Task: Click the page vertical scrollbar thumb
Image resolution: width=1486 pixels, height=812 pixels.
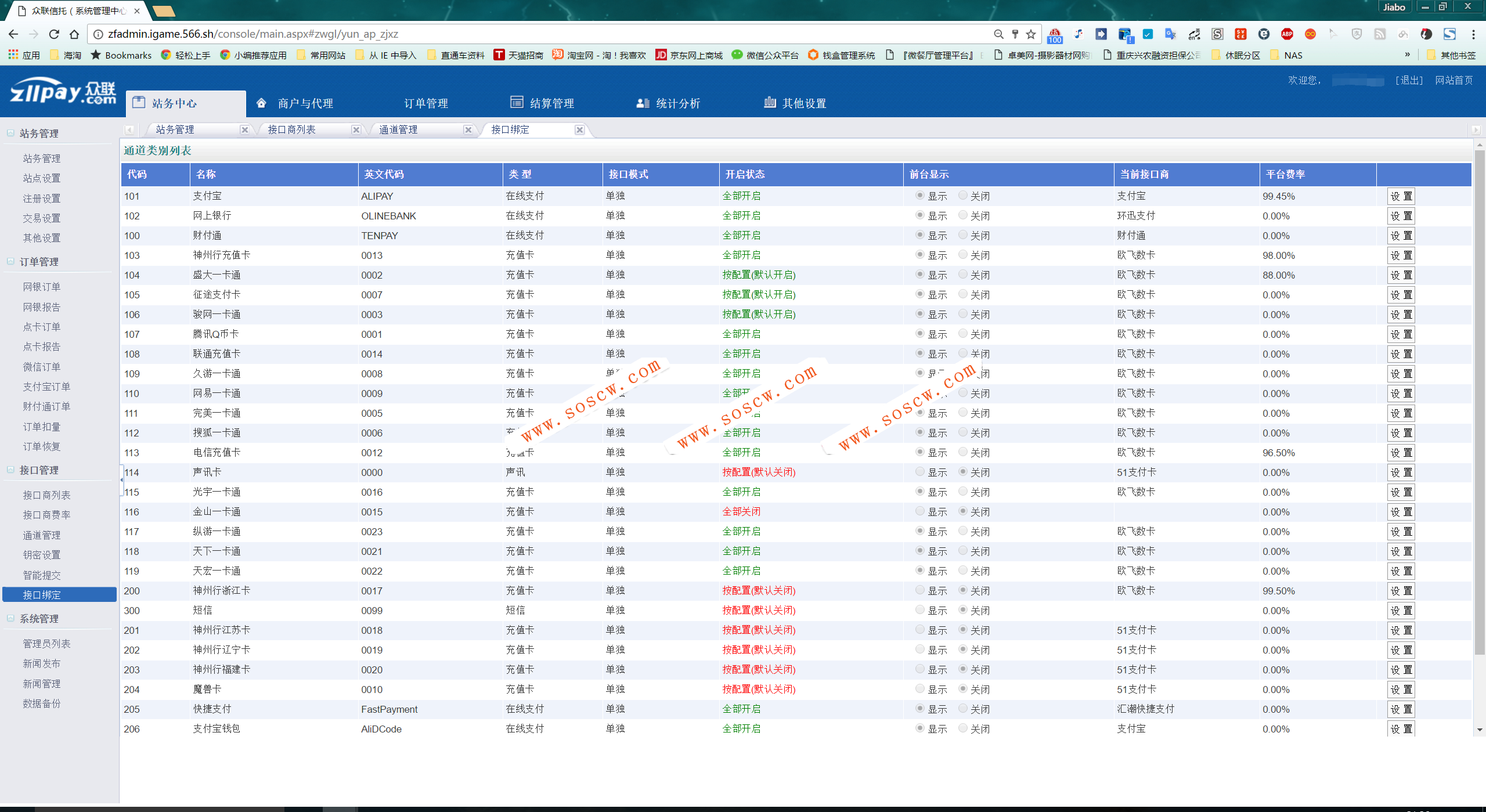Action: (x=1480, y=403)
